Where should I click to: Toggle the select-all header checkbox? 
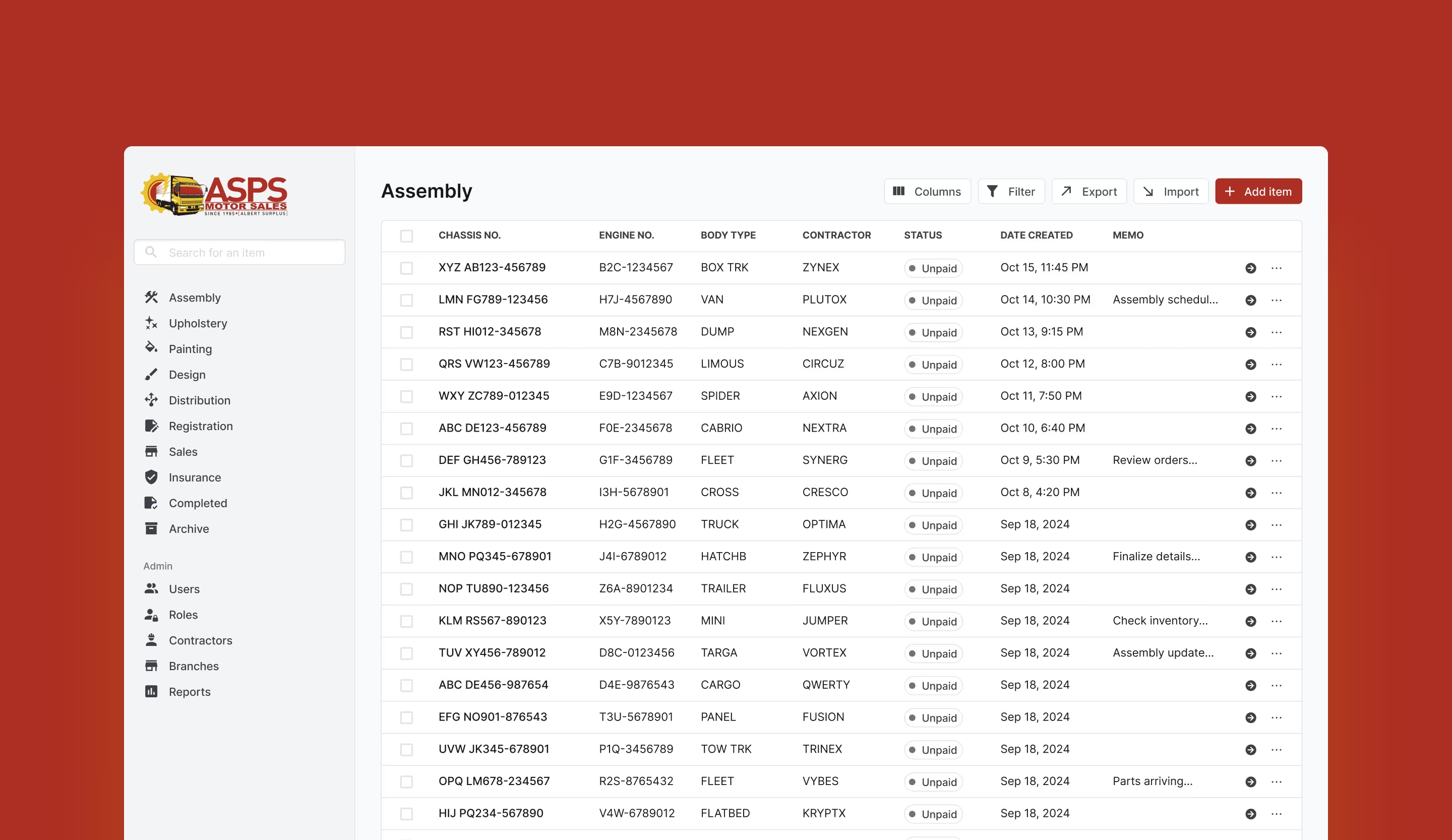click(x=406, y=235)
